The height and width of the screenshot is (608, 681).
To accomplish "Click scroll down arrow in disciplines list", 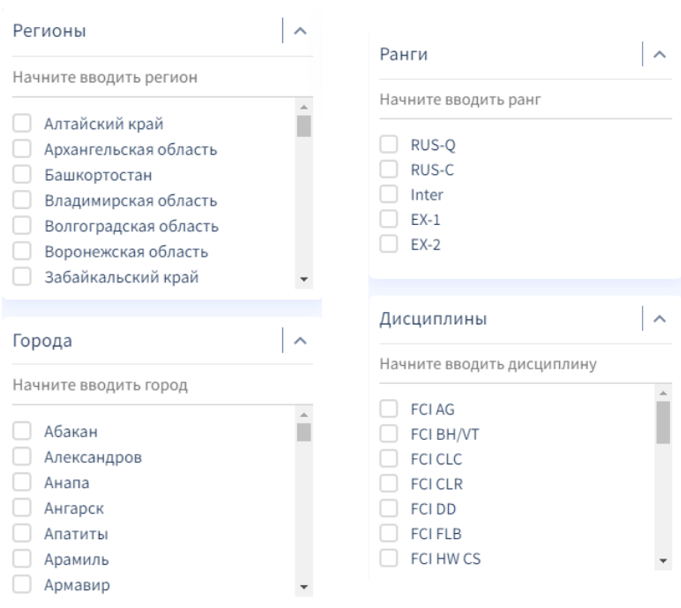I will tap(662, 561).
